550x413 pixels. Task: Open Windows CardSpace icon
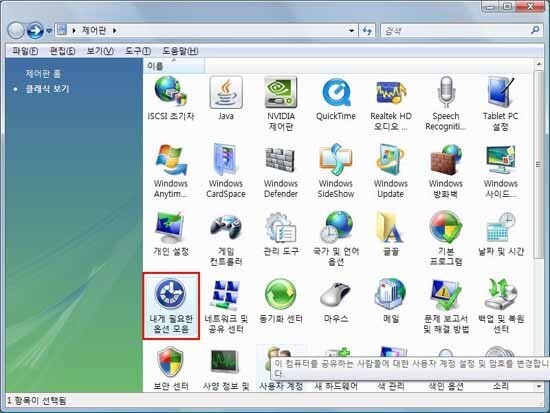coord(226,171)
